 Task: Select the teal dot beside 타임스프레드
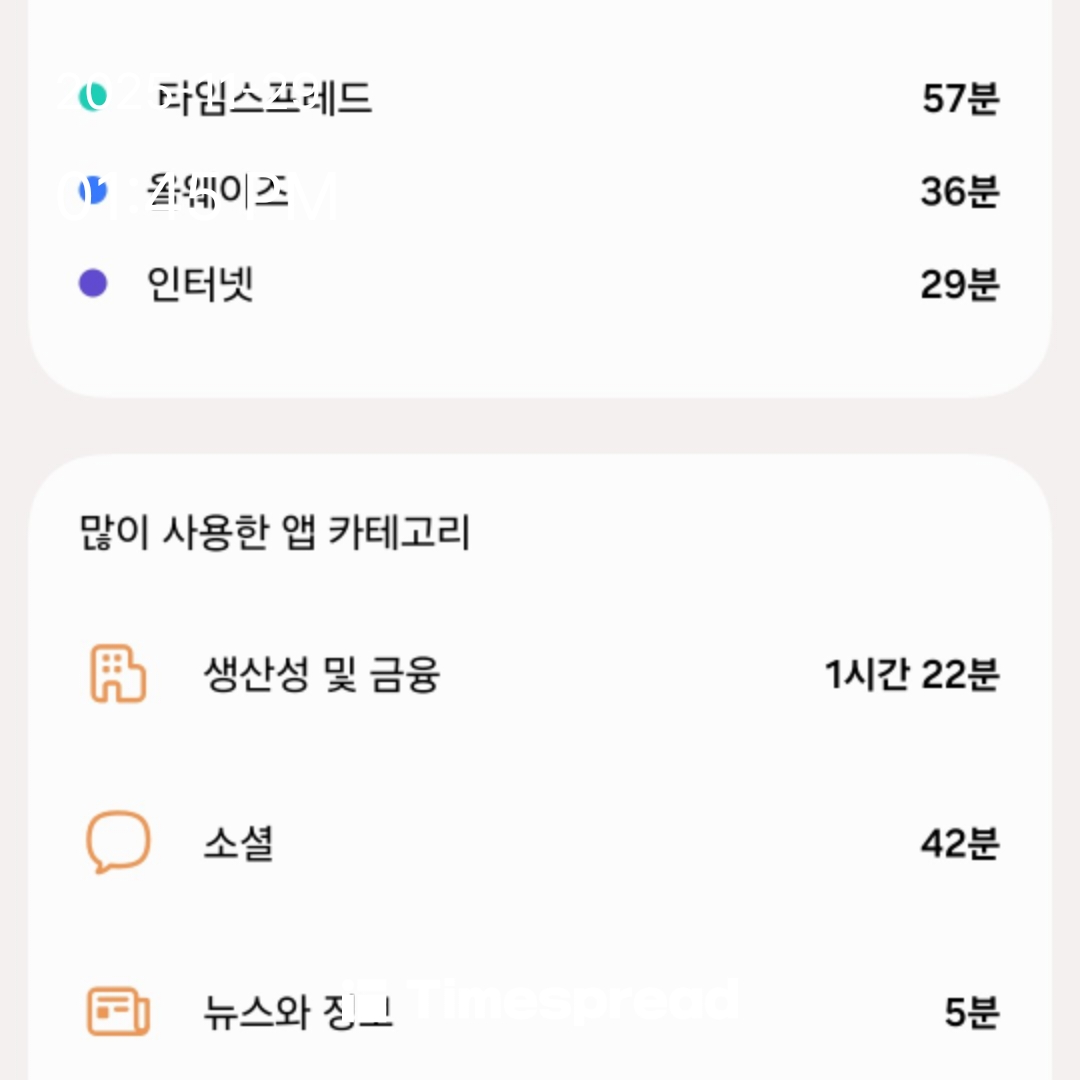93,97
